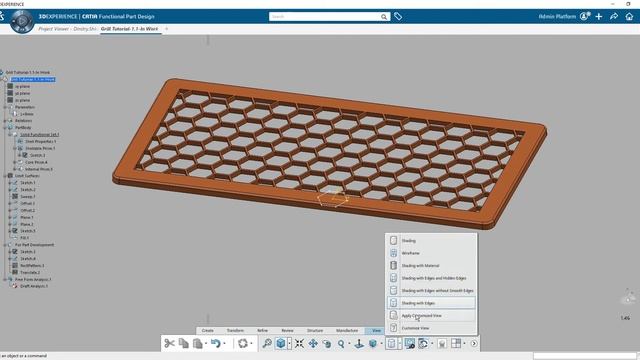
Task: Click the Share arrow icon in header
Action: tap(614, 16)
